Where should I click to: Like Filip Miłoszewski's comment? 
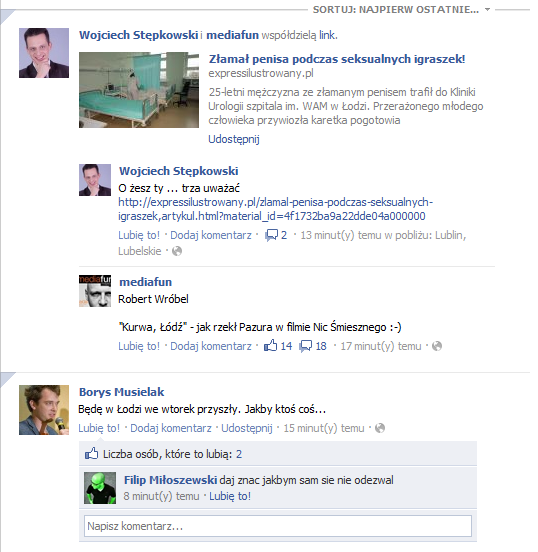230,496
